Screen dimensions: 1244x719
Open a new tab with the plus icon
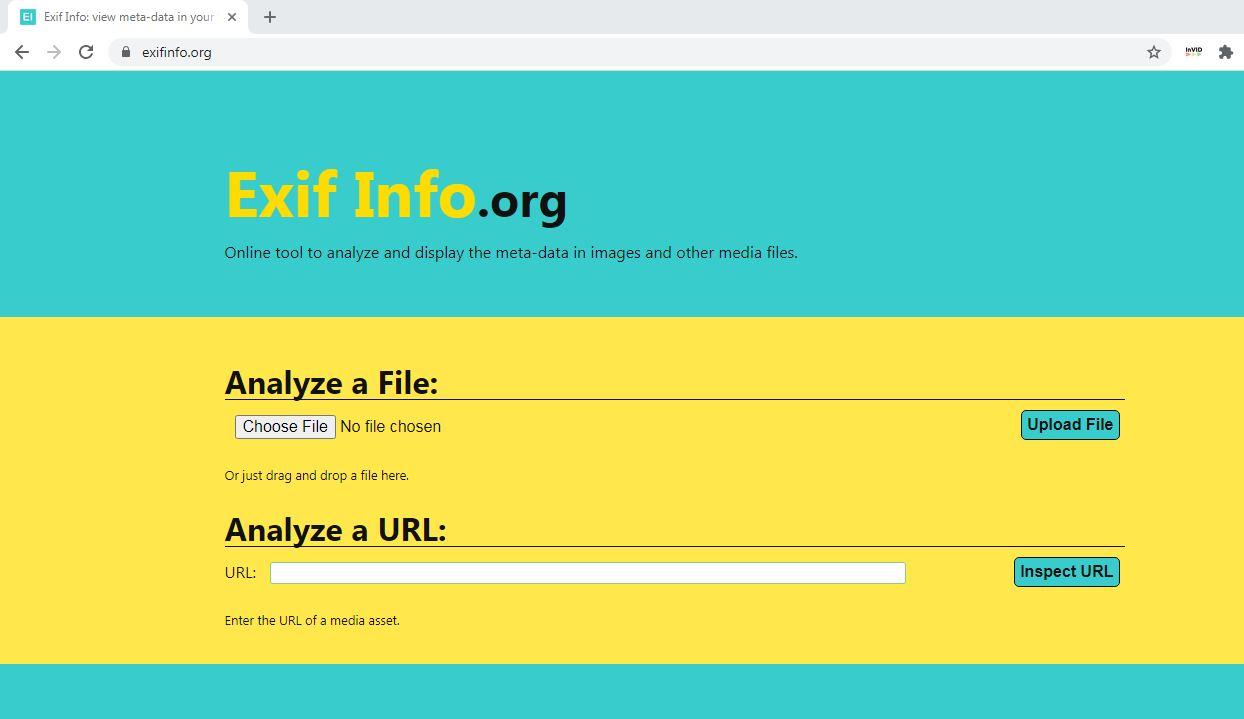point(270,17)
